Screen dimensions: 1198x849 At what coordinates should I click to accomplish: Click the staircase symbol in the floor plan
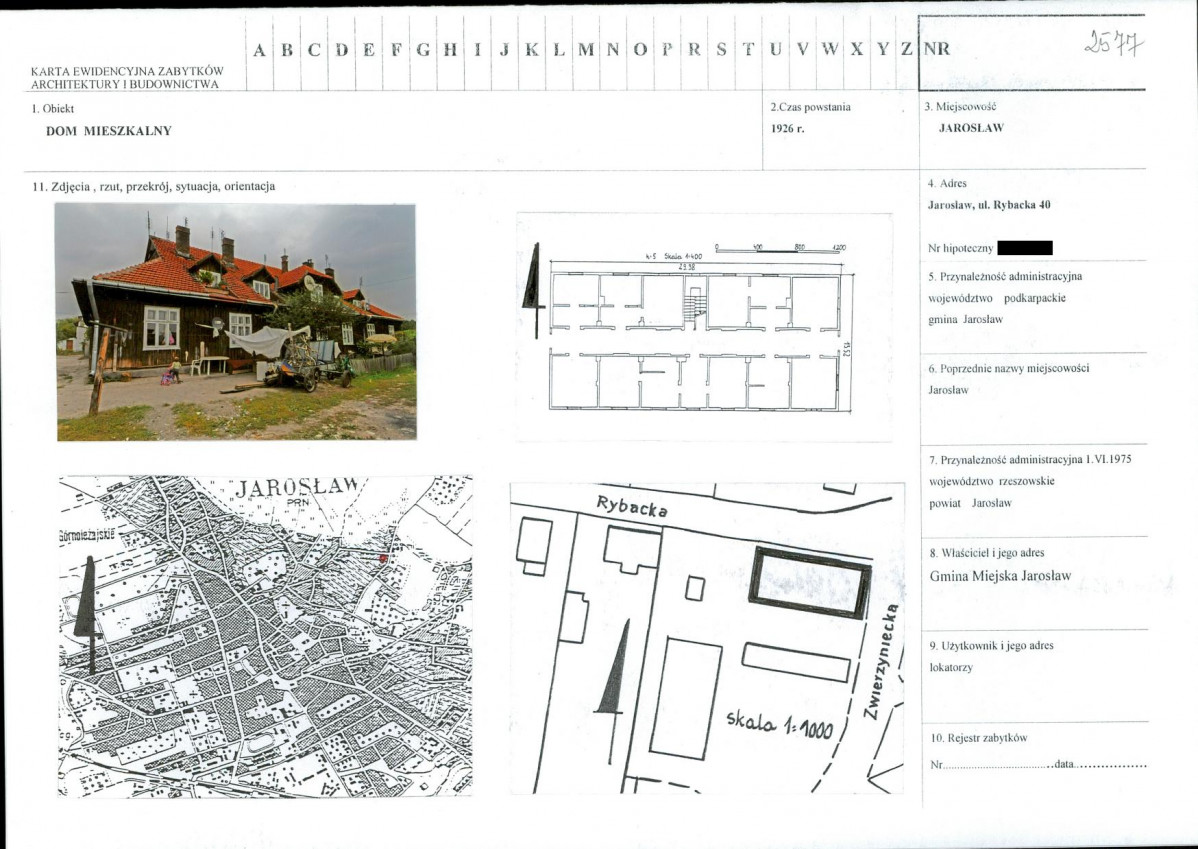point(696,302)
